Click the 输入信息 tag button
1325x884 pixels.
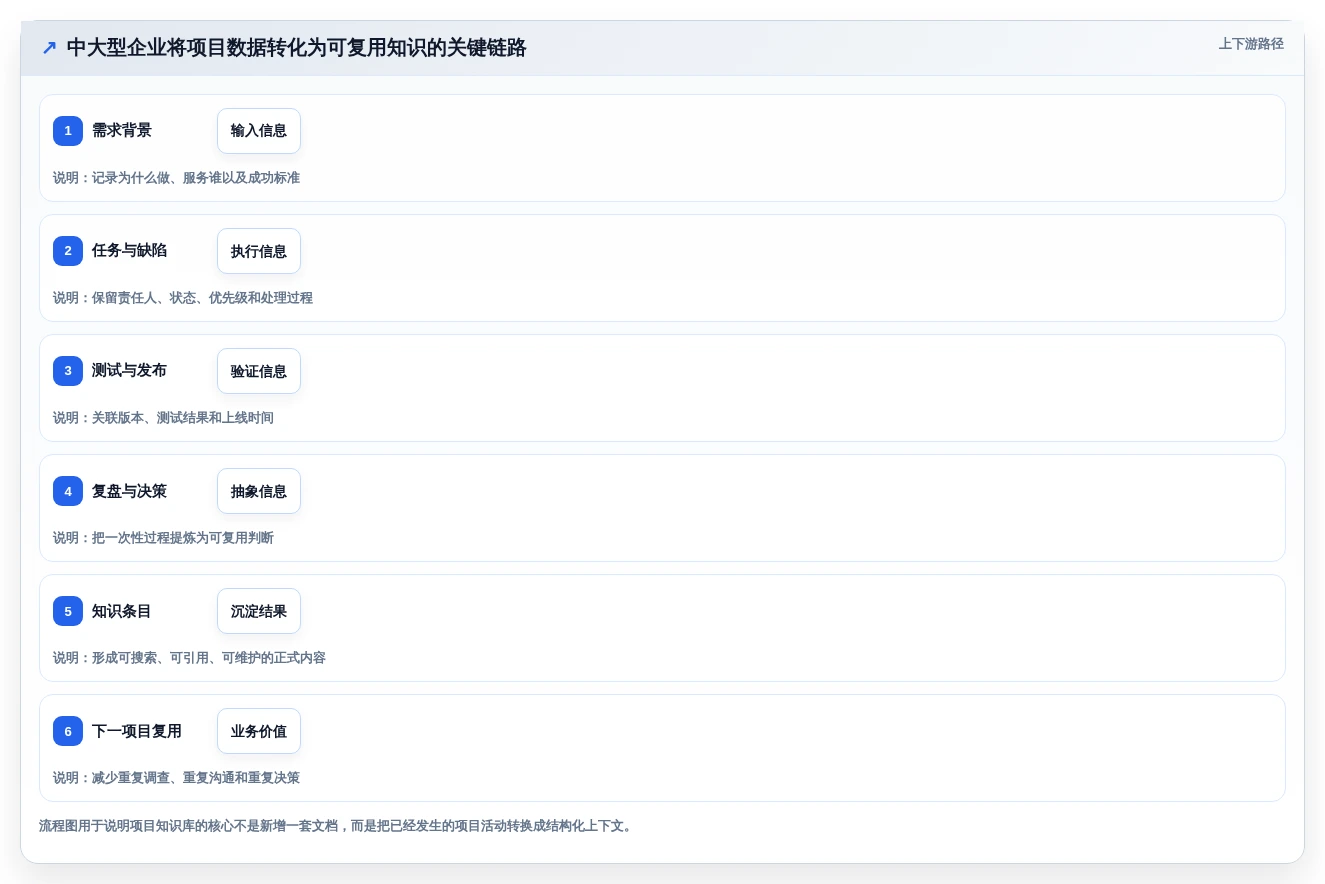(x=259, y=131)
